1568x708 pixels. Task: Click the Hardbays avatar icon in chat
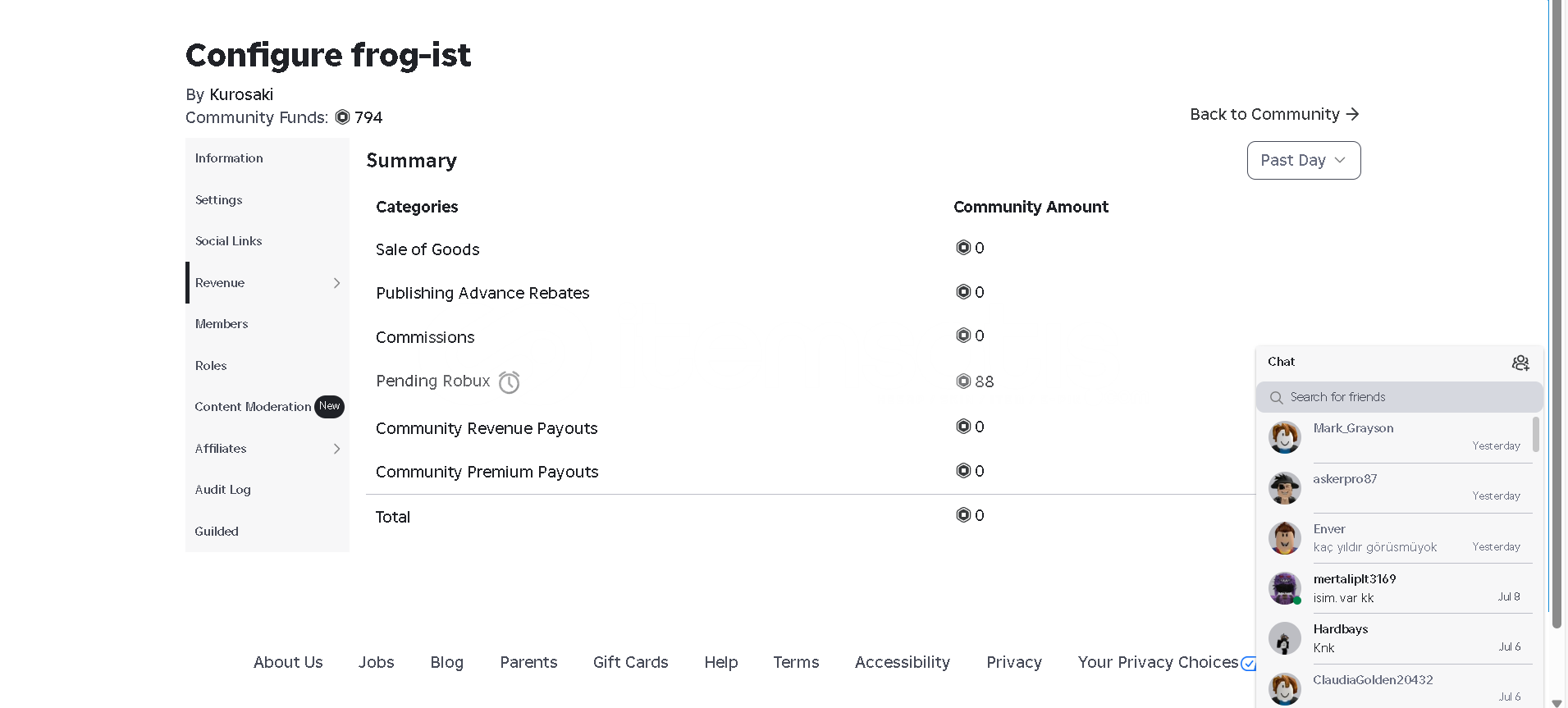tap(1284, 638)
